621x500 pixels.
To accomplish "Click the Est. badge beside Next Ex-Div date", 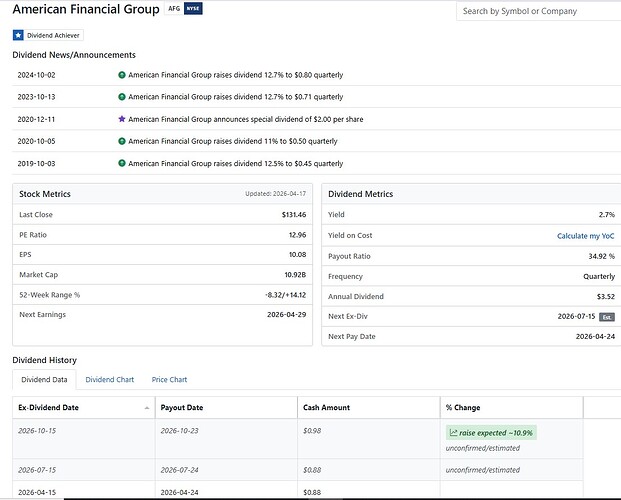I will pyautogui.click(x=607, y=317).
